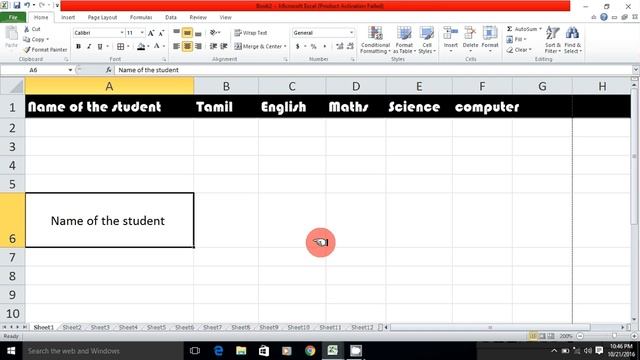Click the Orientation angled text icon
Viewport: 640px width, 360px height.
(x=213, y=33)
